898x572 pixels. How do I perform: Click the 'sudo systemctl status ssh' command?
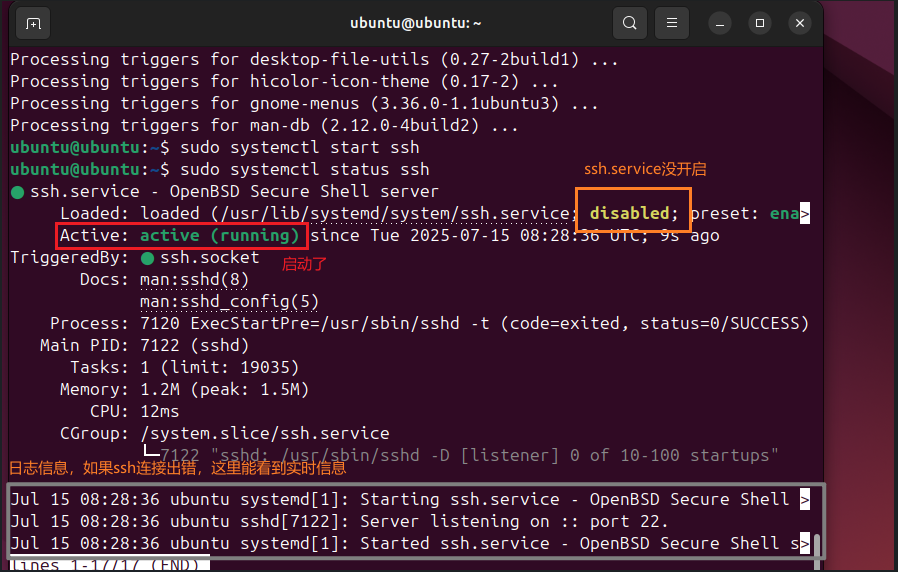305,169
